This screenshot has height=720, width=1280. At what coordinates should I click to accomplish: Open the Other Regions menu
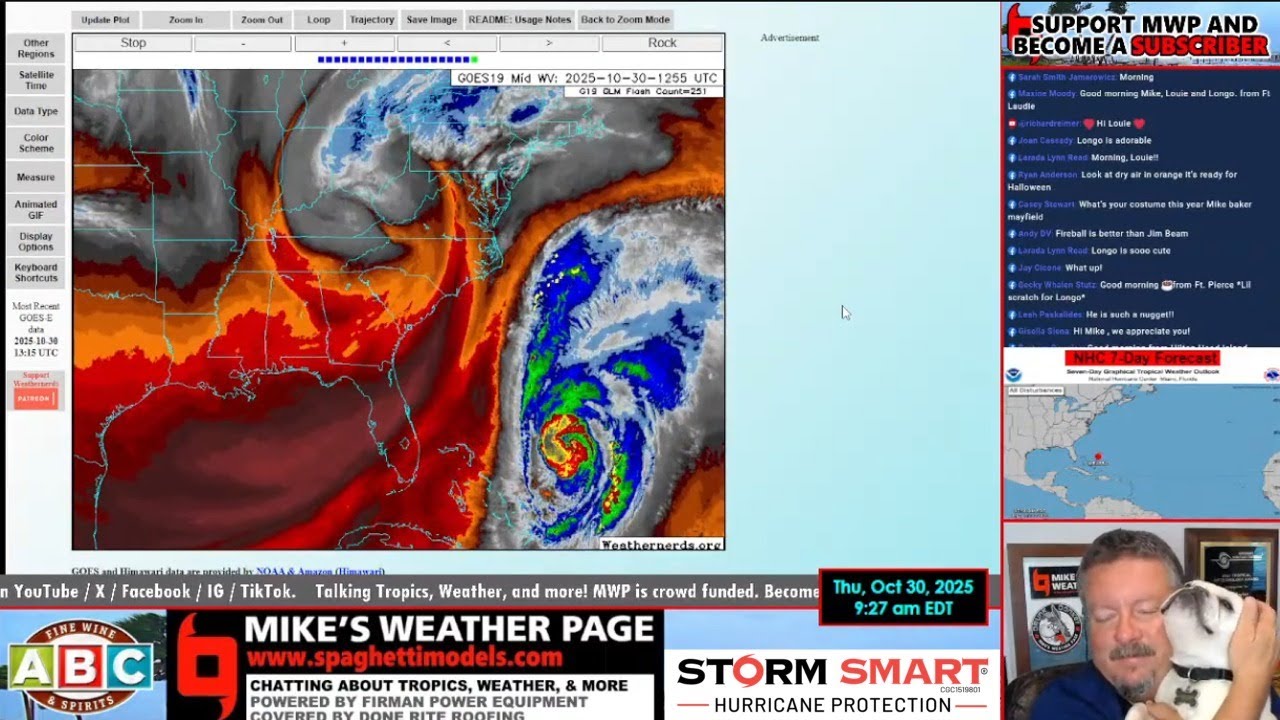(36, 49)
